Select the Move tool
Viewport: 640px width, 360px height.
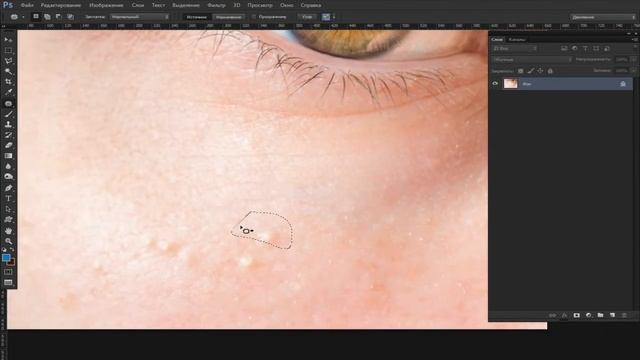coord(8,40)
